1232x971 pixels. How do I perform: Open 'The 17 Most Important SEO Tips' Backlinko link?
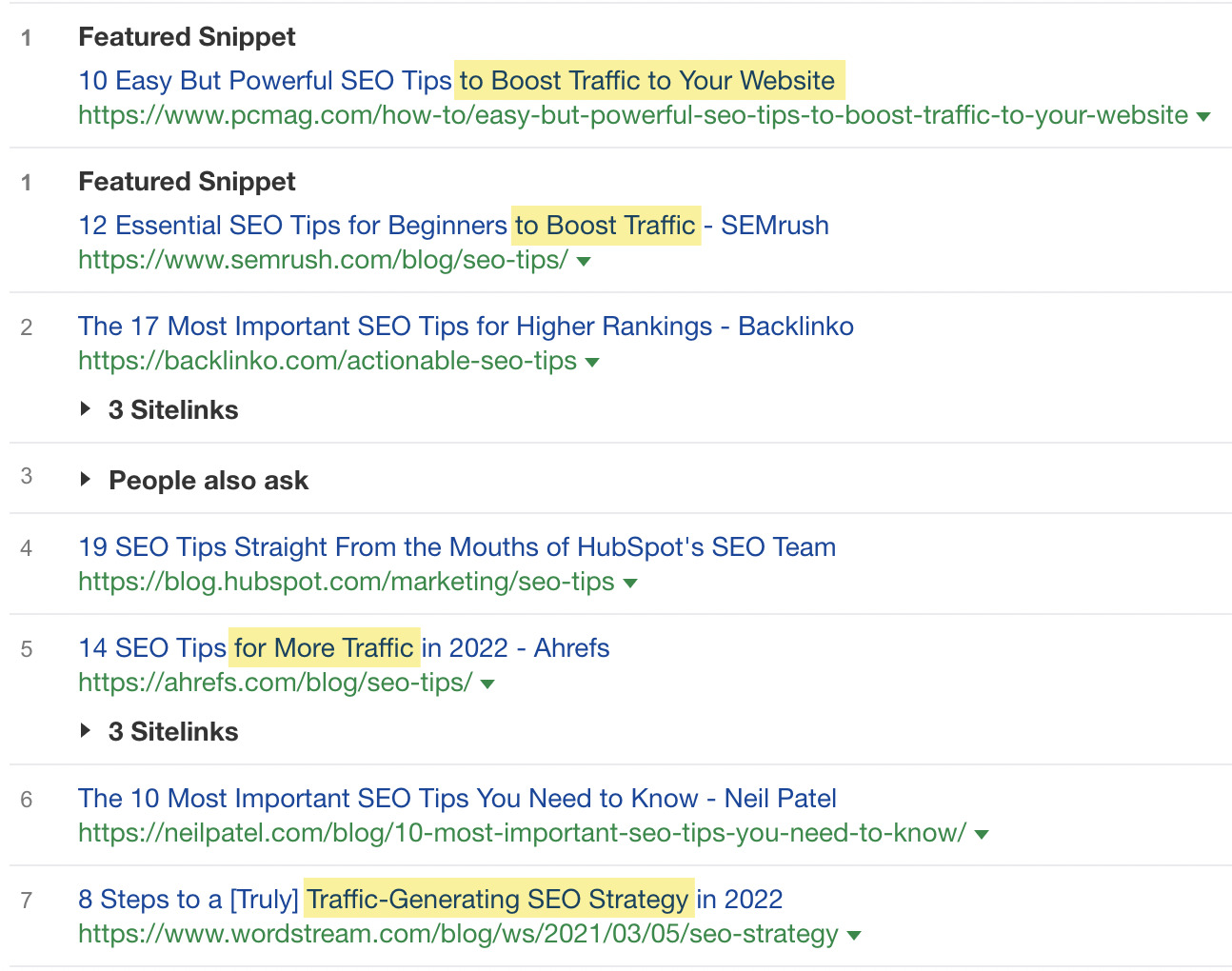click(x=466, y=327)
